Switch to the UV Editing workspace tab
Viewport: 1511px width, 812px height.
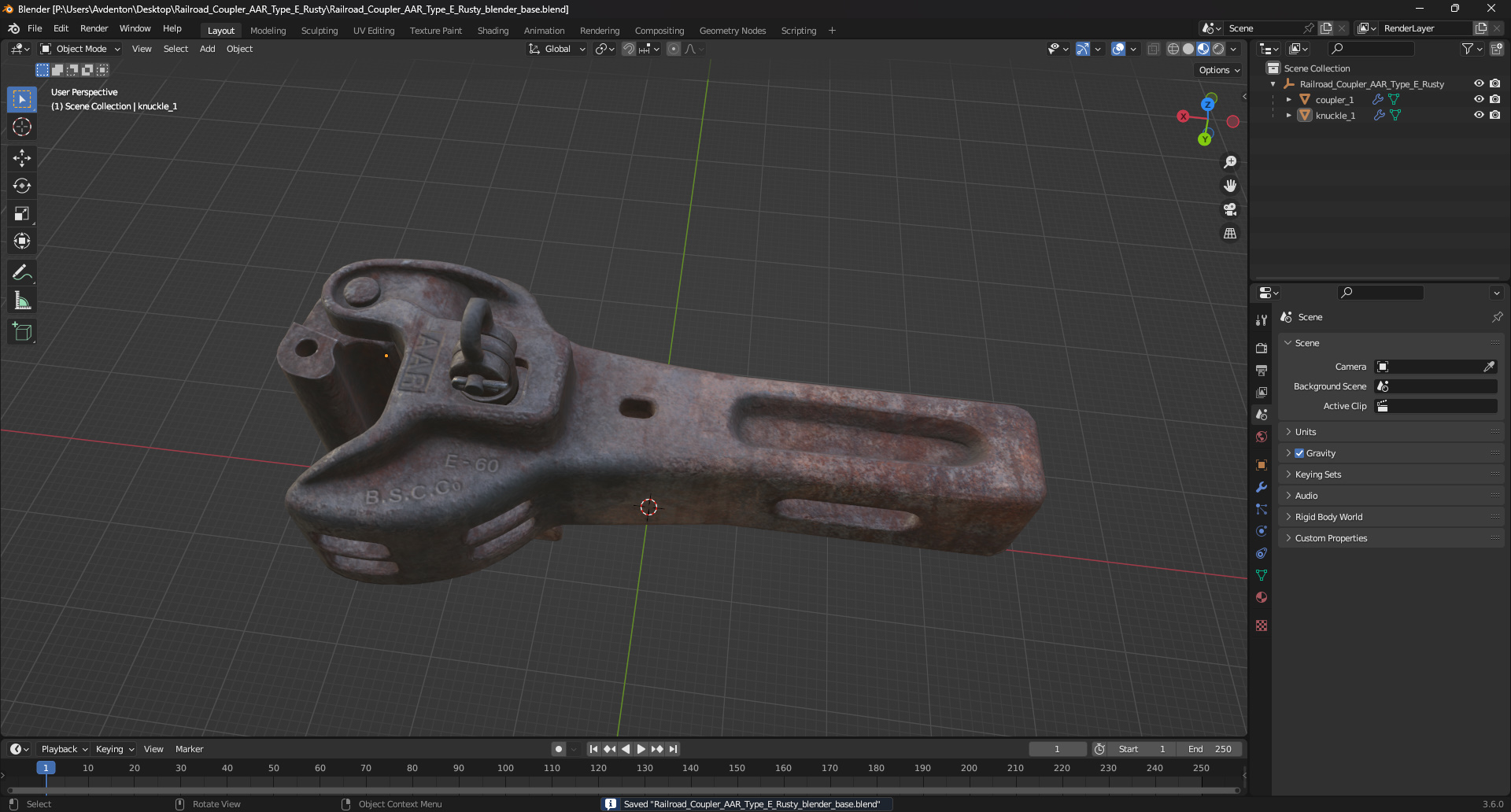[x=373, y=31]
